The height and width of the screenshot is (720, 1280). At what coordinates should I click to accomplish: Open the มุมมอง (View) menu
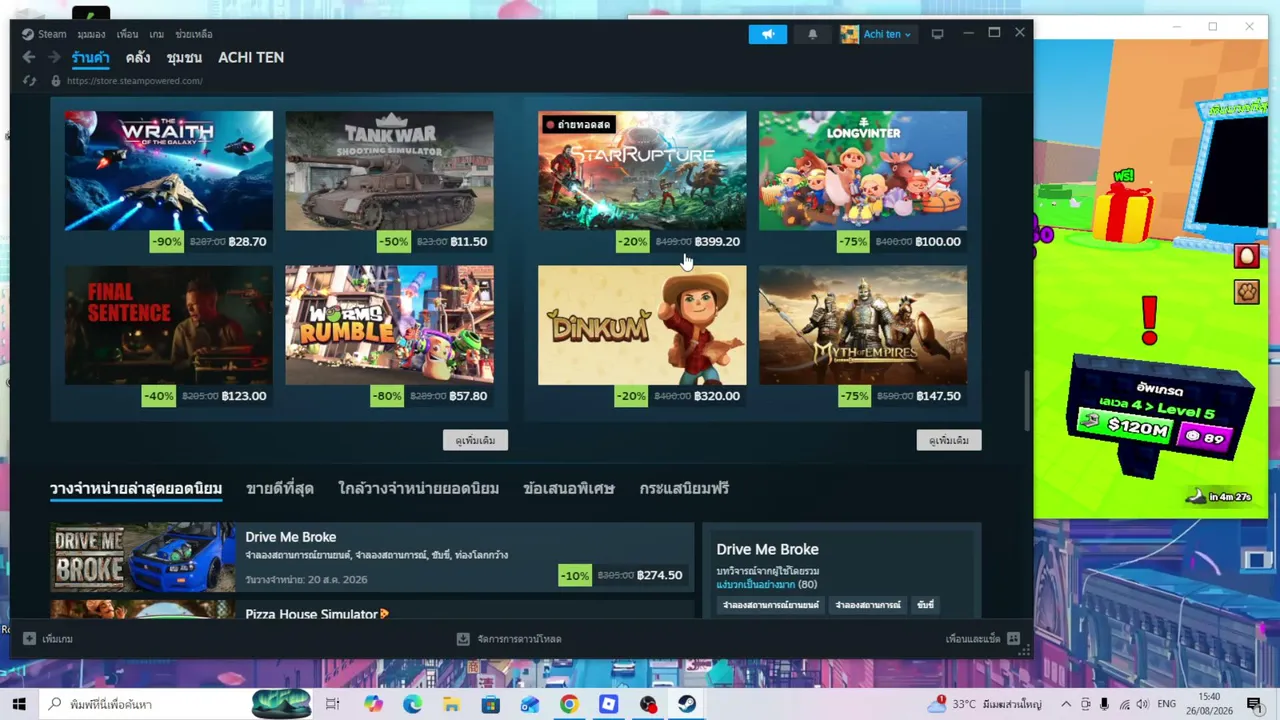click(x=91, y=34)
